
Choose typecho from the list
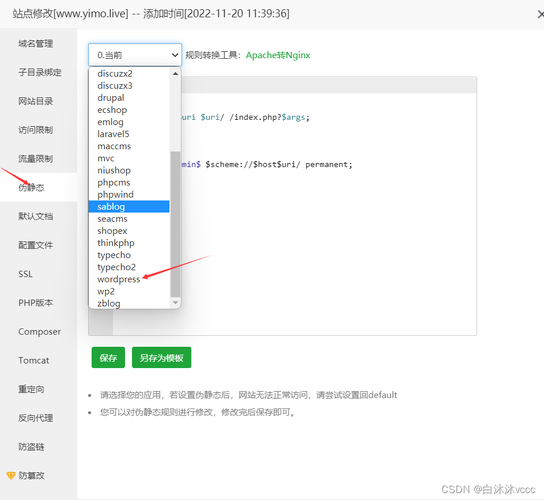pos(129,255)
